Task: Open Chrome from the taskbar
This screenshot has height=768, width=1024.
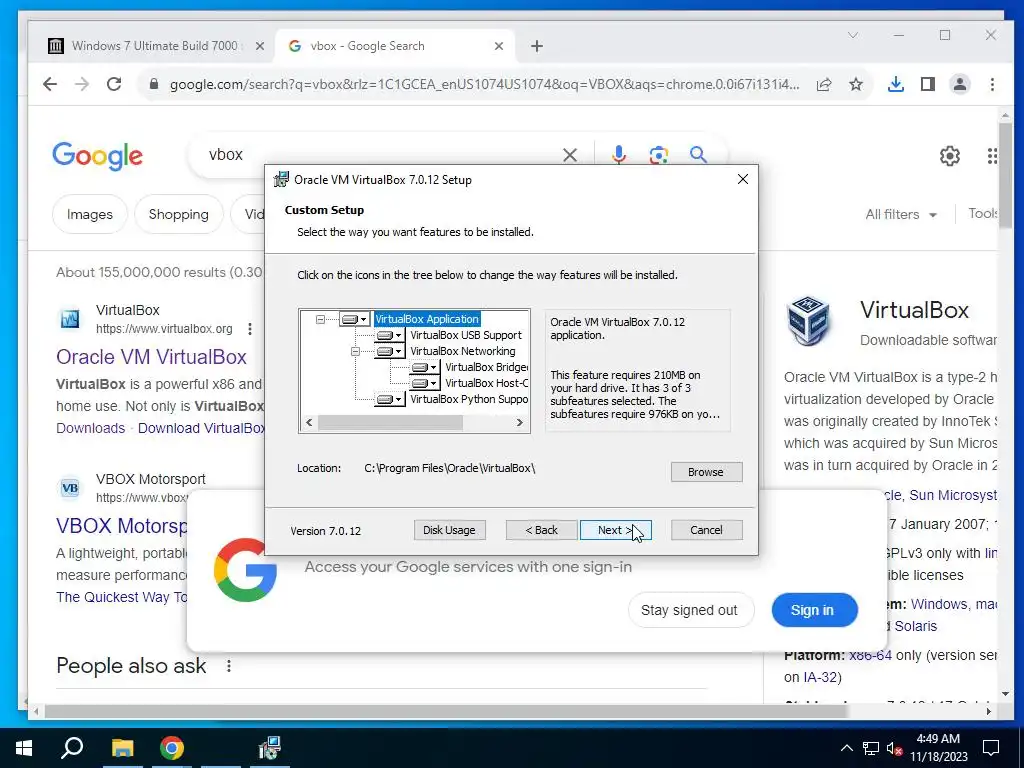Action: click(172, 748)
